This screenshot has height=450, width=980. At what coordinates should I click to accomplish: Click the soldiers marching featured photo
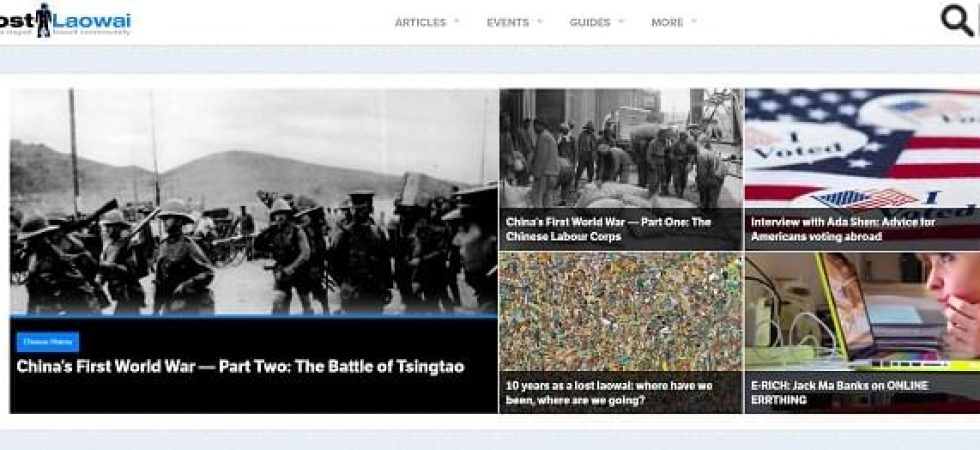pyautogui.click(x=254, y=201)
